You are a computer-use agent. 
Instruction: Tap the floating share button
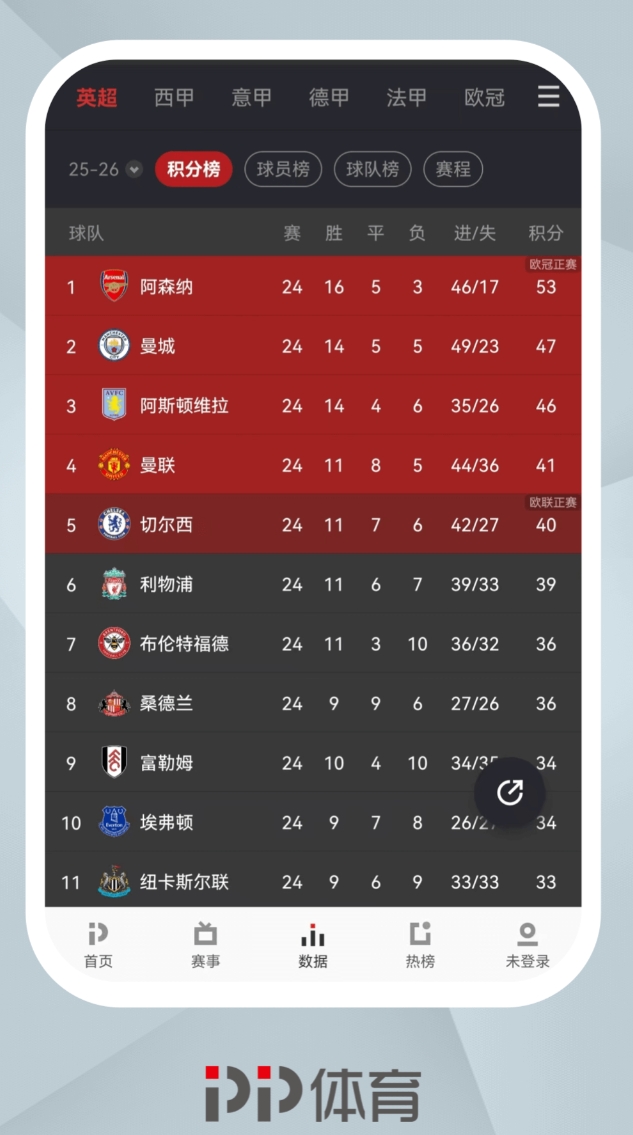tap(510, 792)
